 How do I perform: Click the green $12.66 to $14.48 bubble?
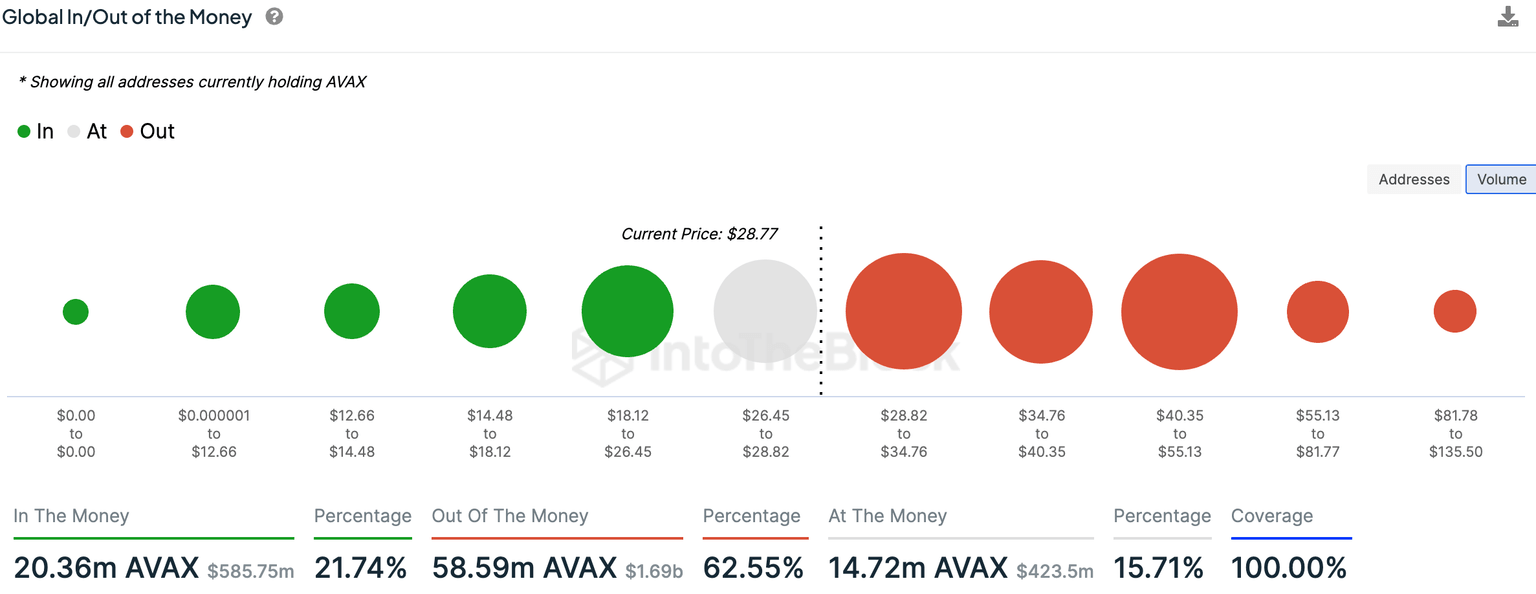[x=351, y=311]
